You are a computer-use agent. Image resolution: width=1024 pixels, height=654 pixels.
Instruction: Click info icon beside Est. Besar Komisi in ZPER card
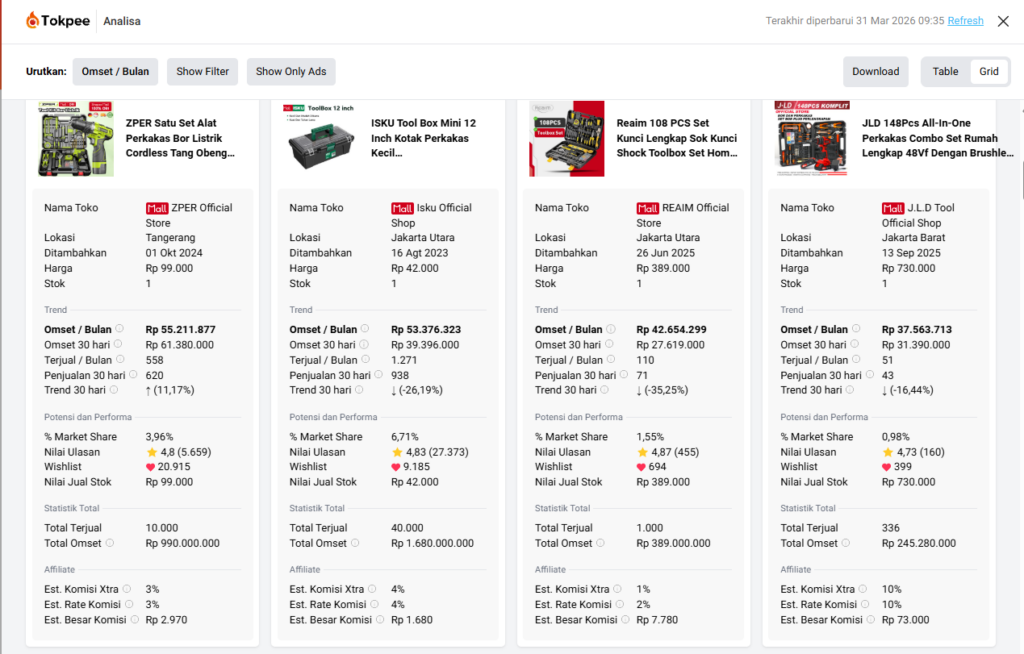[x=135, y=619]
